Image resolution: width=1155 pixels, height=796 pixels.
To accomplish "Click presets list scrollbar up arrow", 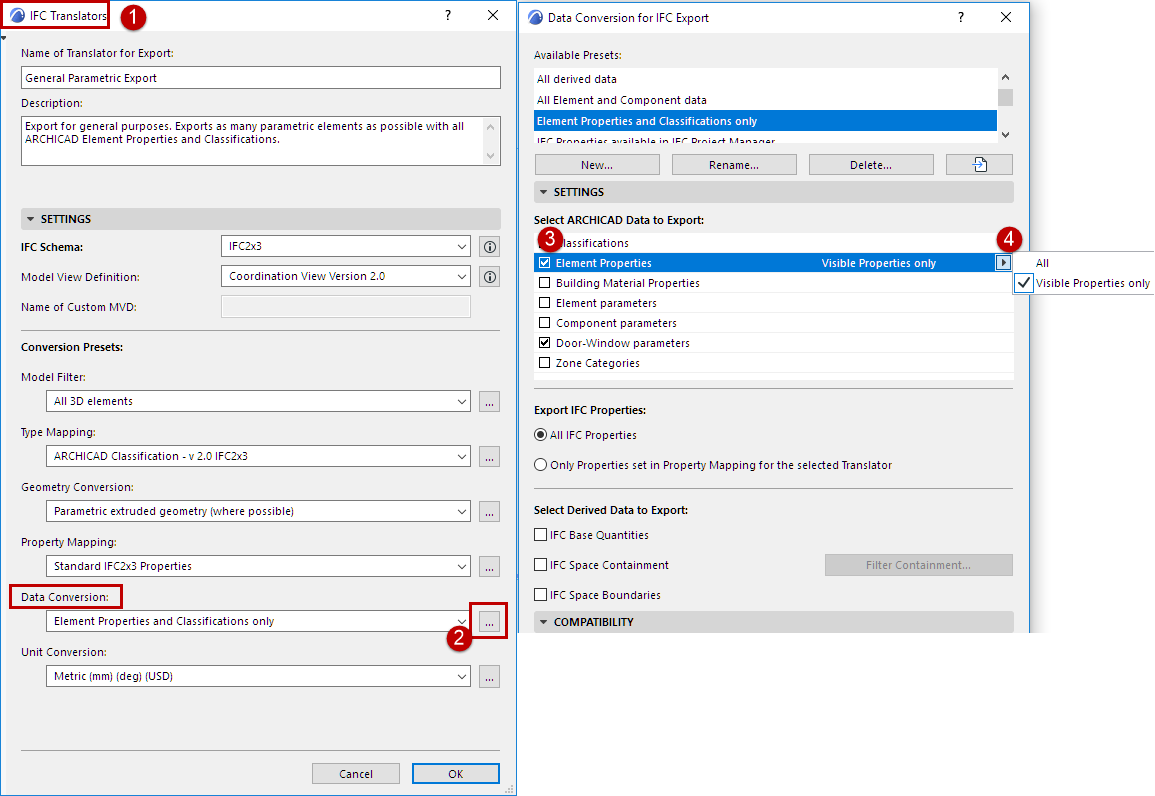I will (1005, 77).
